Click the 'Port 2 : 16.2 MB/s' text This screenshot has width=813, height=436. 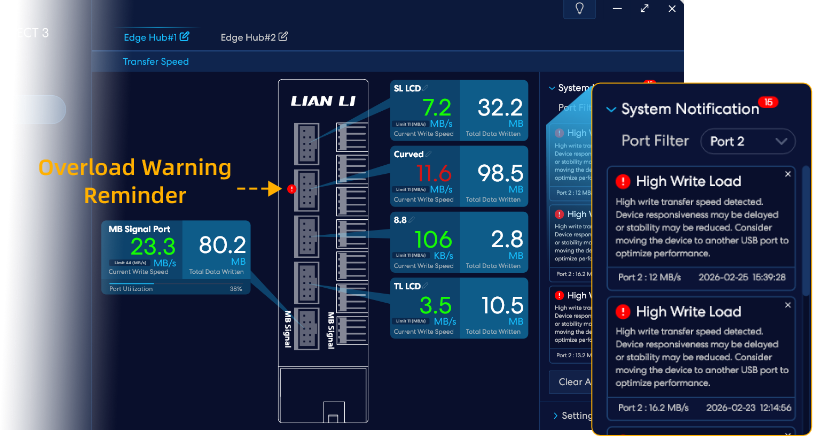coord(653,408)
